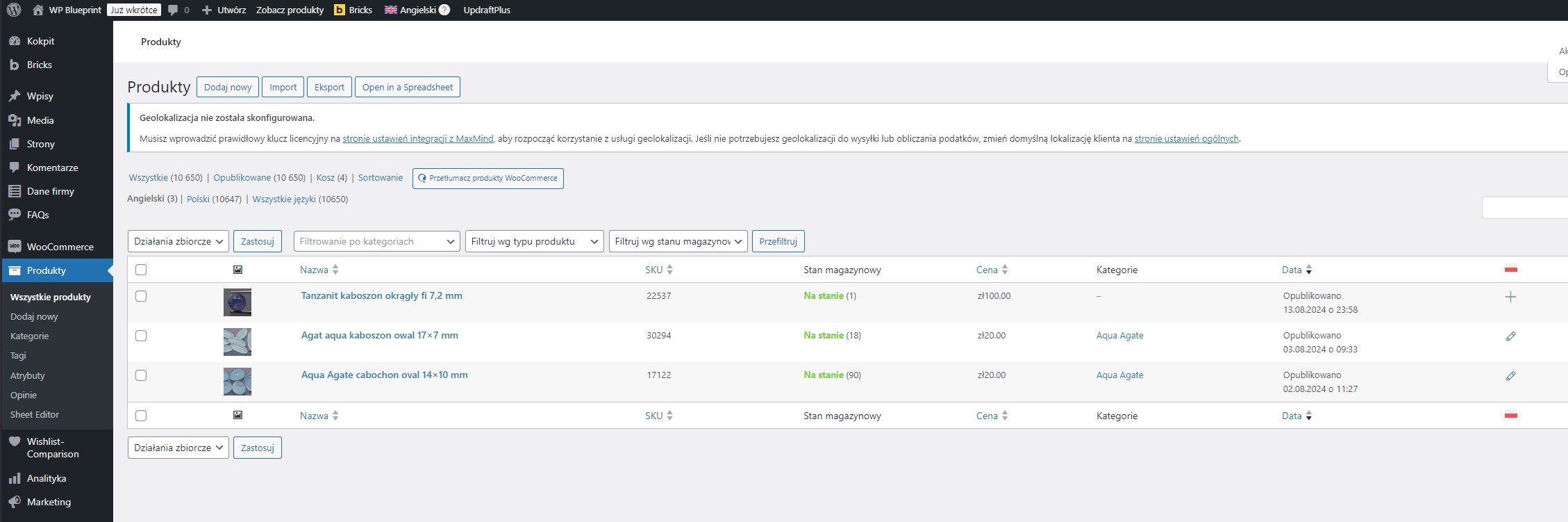Toggle the select-all checkbox in table header
This screenshot has width=1568, height=522.
[141, 270]
